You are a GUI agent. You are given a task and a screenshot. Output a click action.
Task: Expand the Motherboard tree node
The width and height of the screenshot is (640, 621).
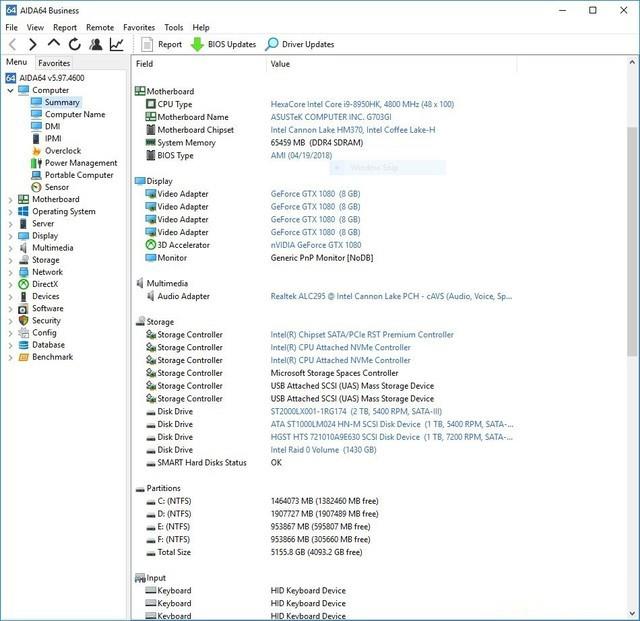[10, 200]
